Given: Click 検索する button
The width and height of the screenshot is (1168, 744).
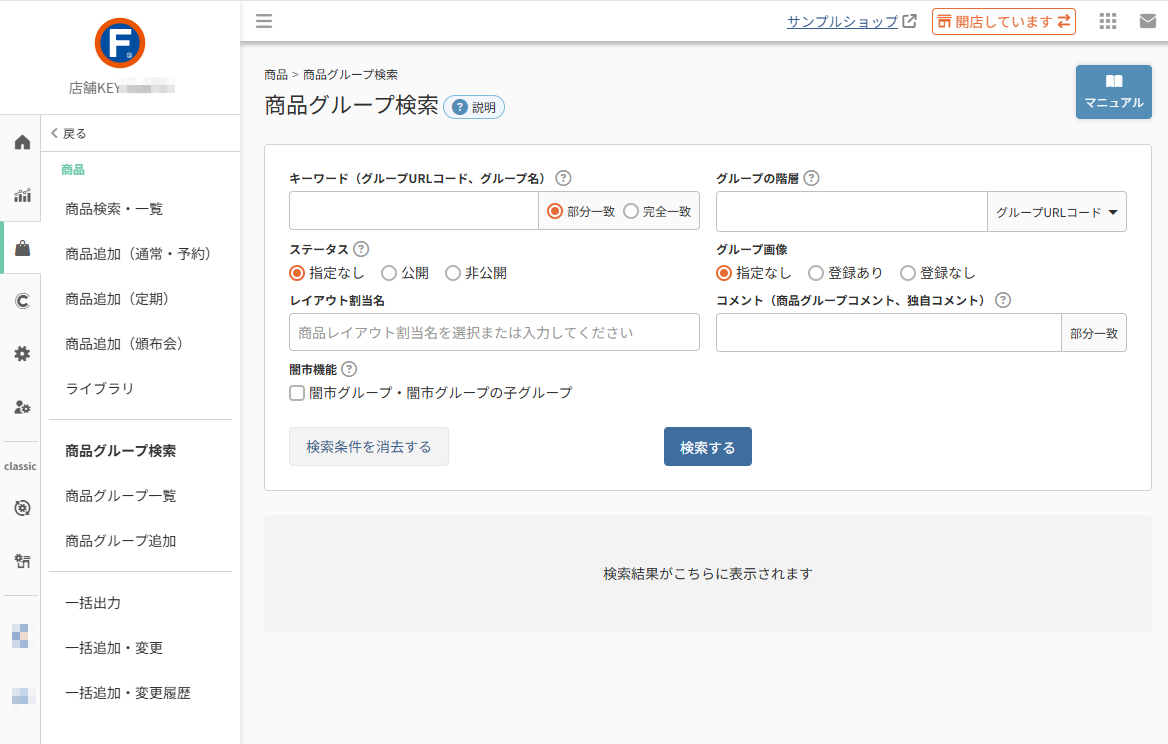Looking at the screenshot, I should tap(708, 447).
